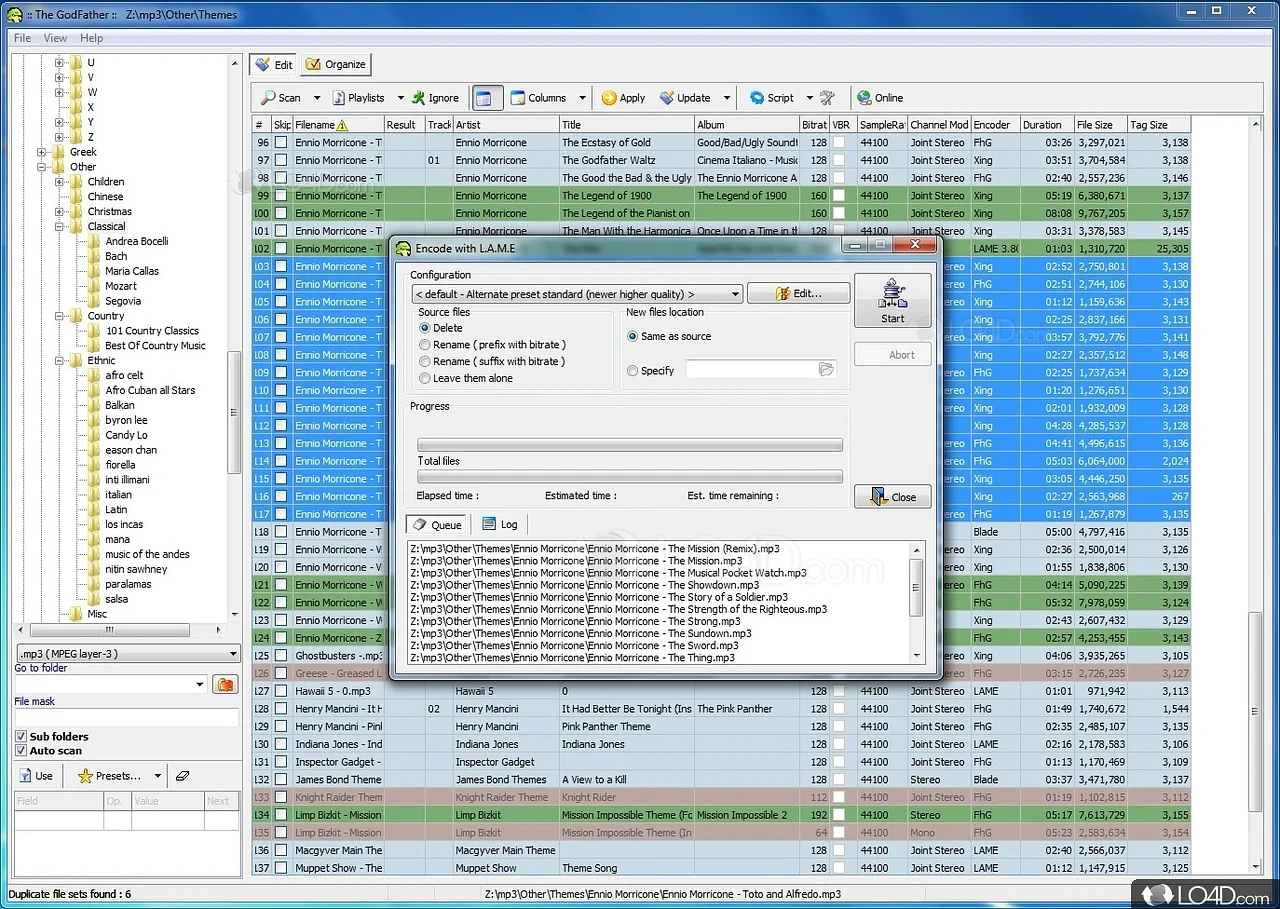Open the Columns toolbar option
1280x909 pixels.
[x=538, y=98]
